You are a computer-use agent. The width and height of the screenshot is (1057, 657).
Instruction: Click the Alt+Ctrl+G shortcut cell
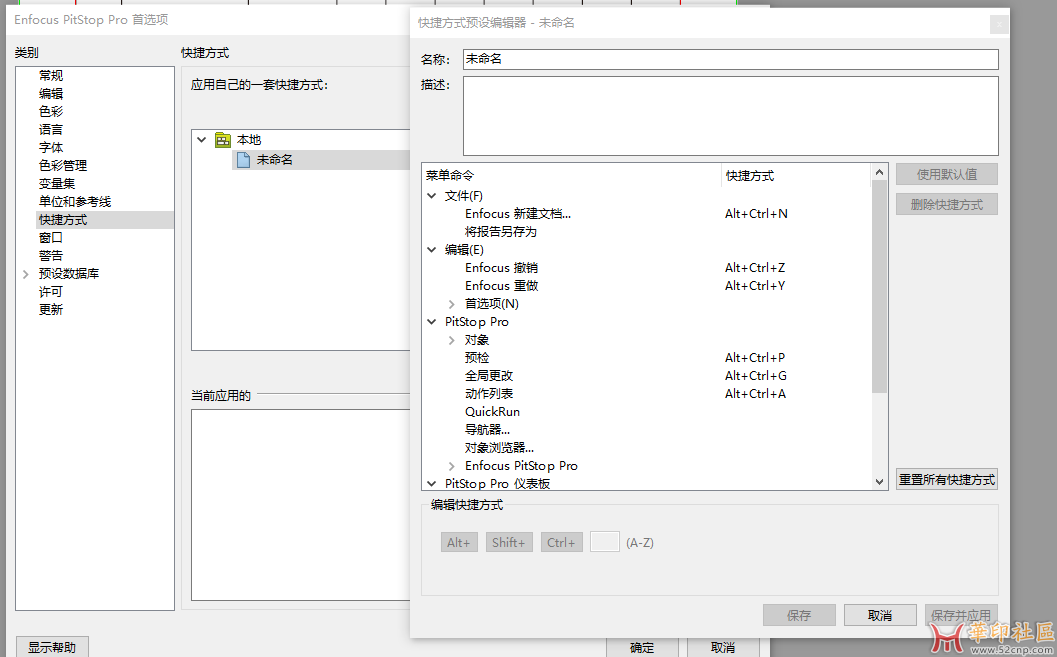click(x=756, y=375)
